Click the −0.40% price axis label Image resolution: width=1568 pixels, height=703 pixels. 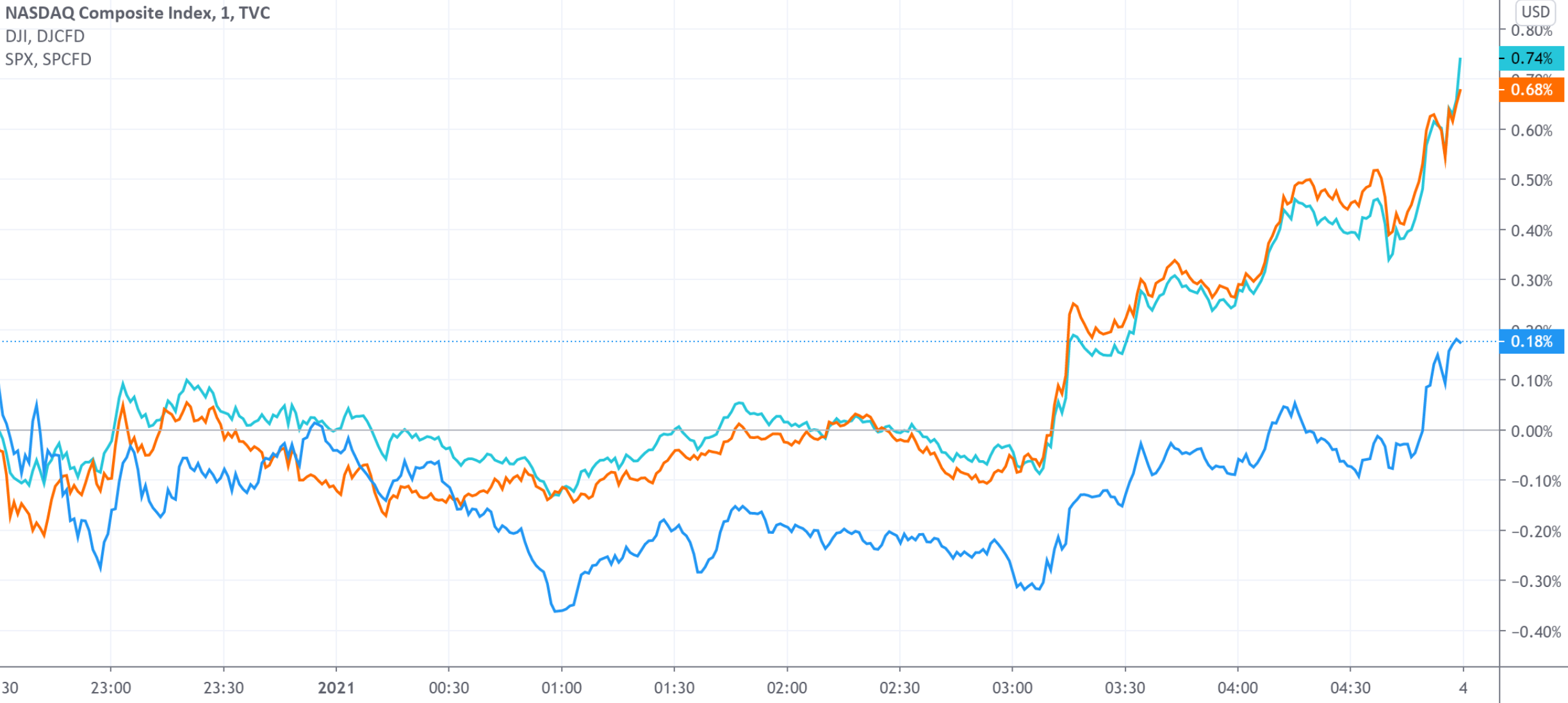click(1531, 632)
